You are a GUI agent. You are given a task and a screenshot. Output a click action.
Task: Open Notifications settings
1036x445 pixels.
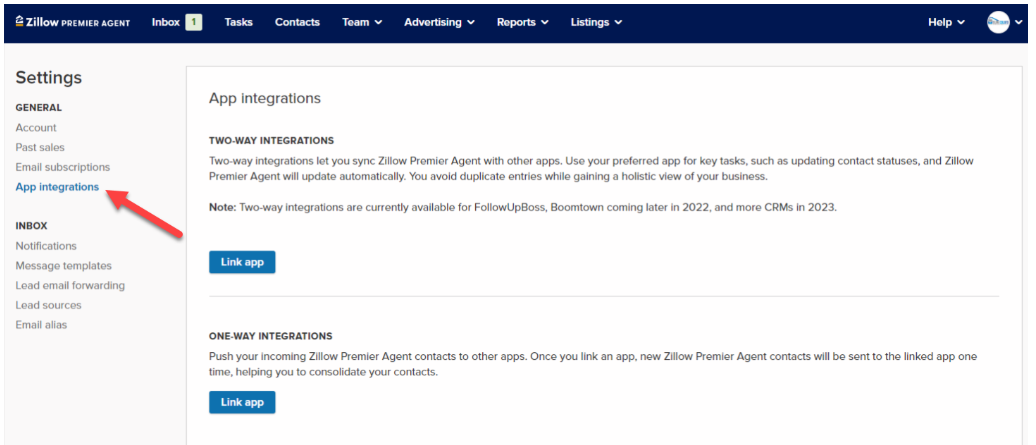pos(46,246)
